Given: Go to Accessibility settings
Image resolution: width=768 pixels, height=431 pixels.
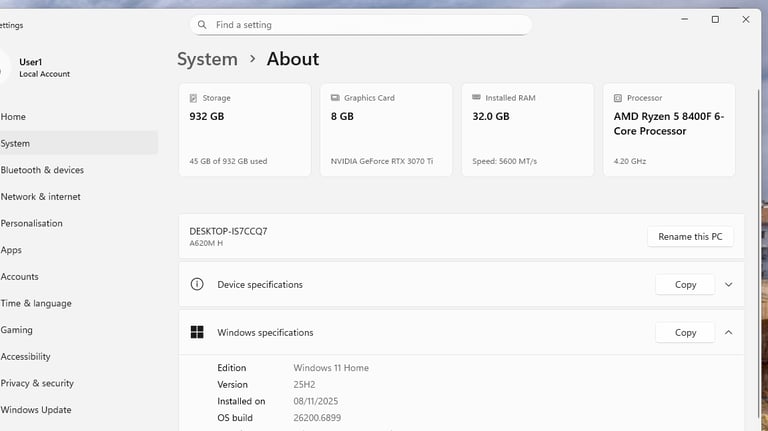Looking at the screenshot, I should pyautogui.click(x=78, y=357).
